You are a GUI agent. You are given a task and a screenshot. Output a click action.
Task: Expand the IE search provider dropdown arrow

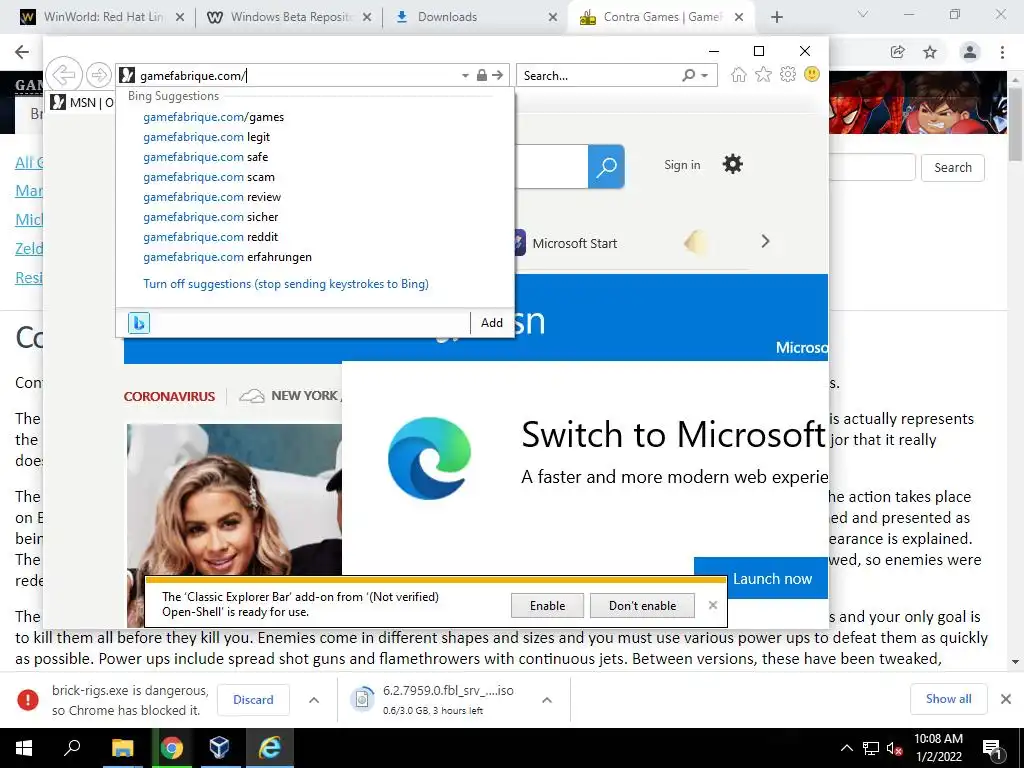(x=705, y=76)
